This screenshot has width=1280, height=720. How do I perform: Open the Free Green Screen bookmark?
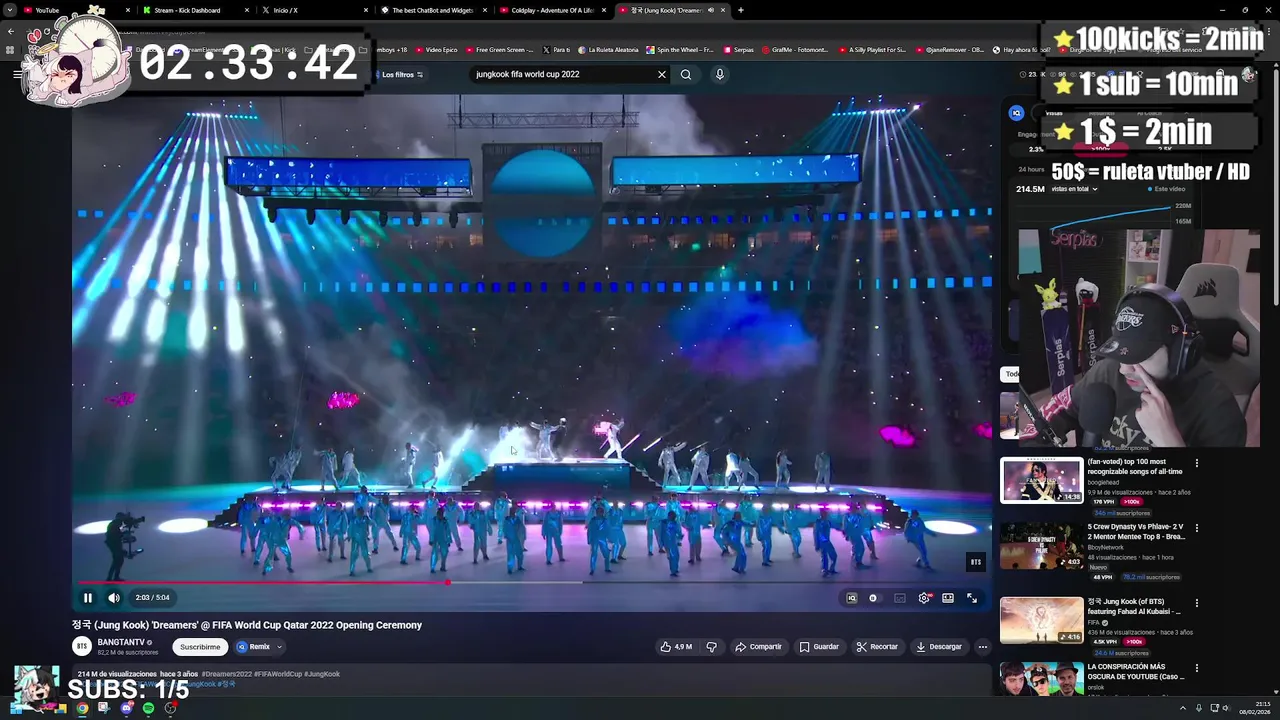coord(499,49)
